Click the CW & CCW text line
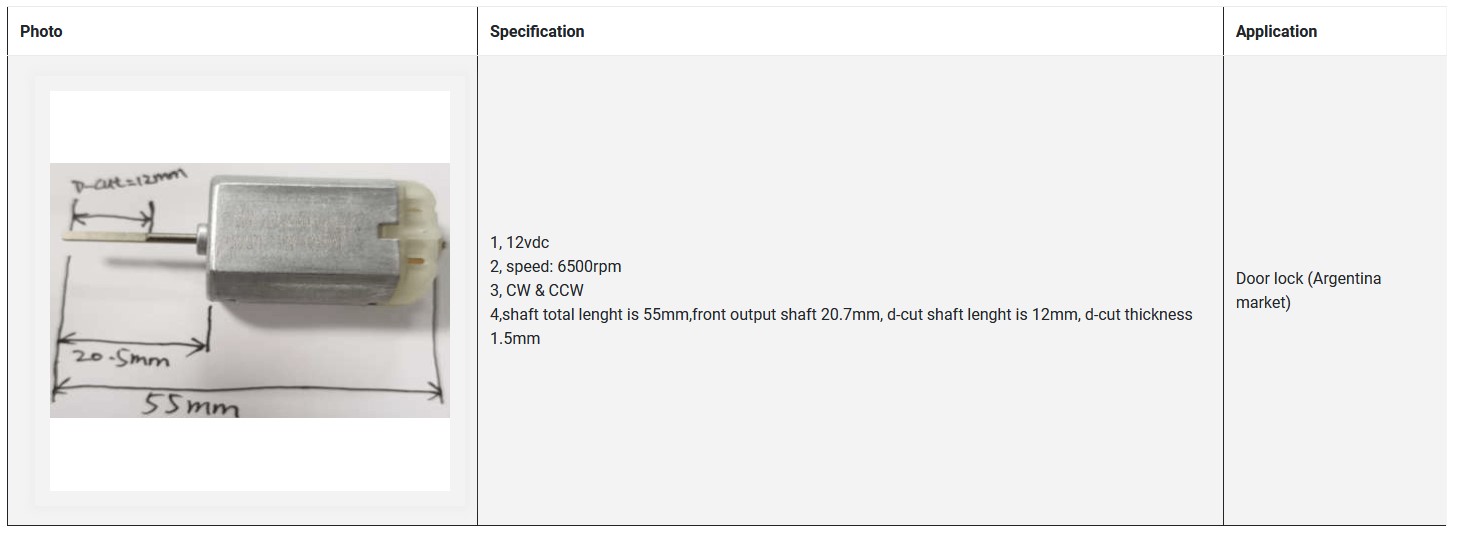 (536, 290)
